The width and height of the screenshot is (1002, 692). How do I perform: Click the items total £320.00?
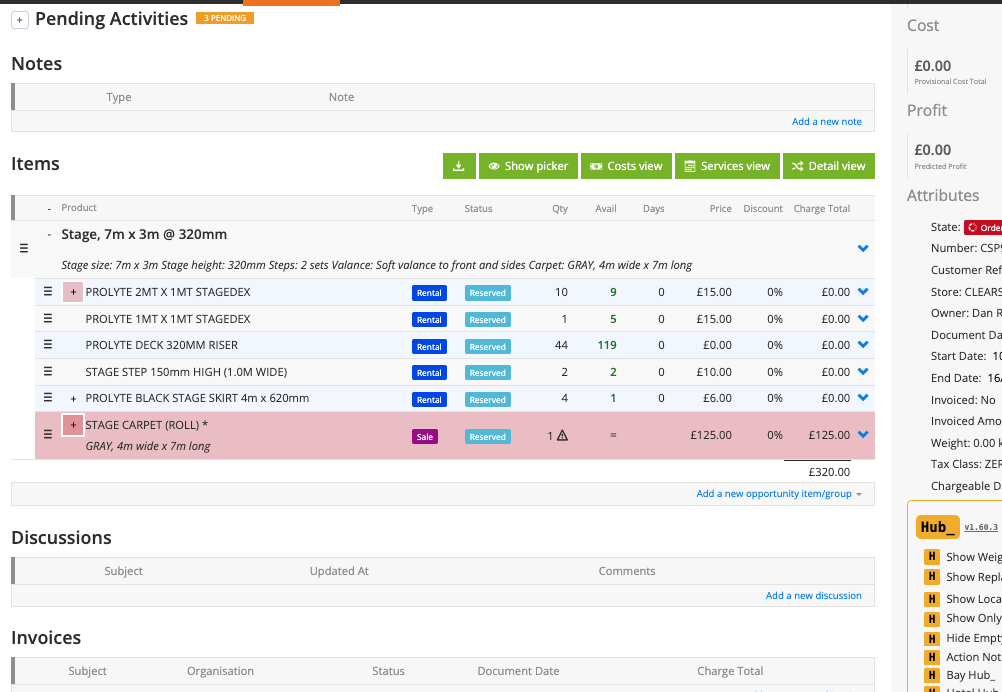(829, 472)
